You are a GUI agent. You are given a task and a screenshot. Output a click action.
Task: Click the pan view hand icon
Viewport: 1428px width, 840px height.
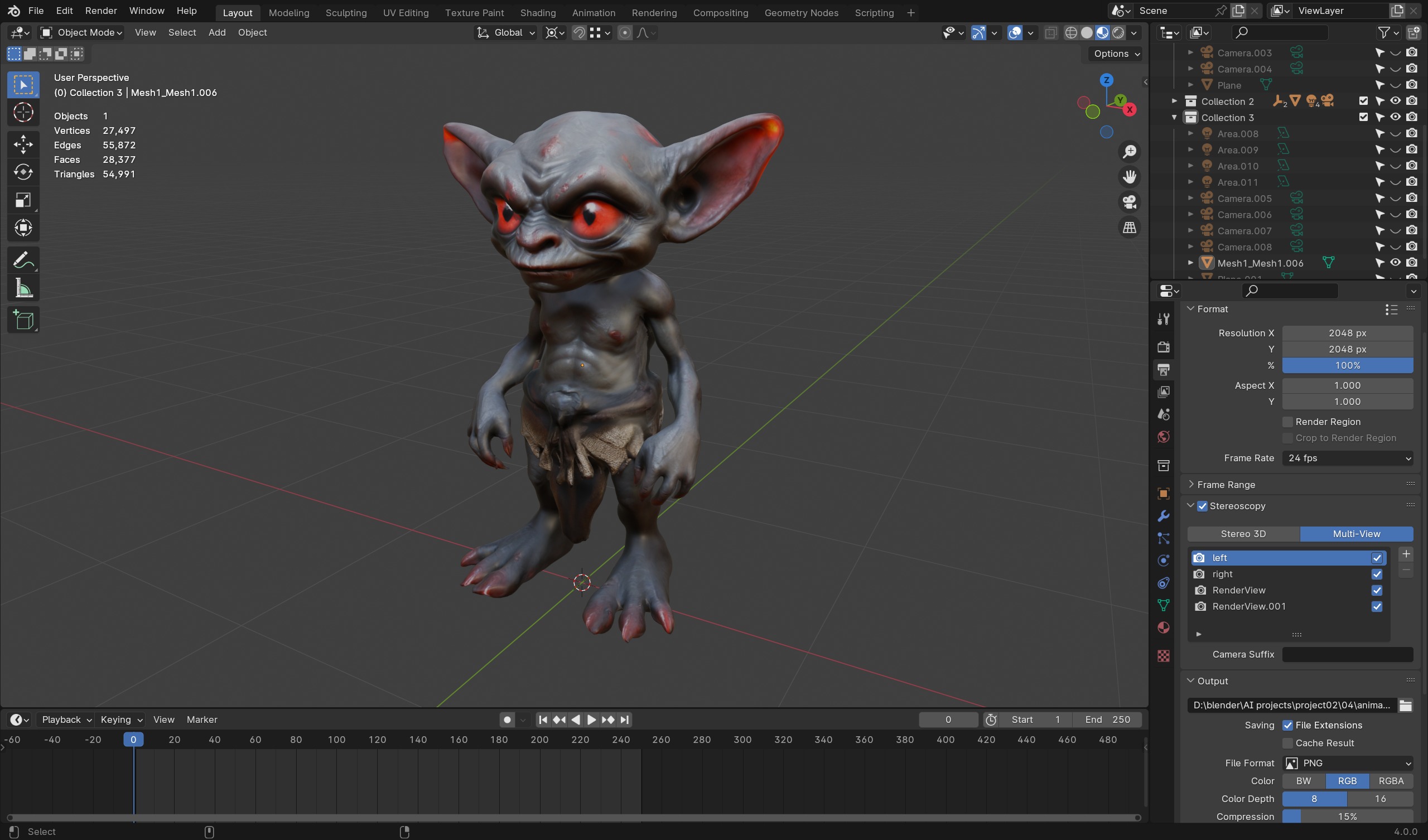click(1129, 177)
